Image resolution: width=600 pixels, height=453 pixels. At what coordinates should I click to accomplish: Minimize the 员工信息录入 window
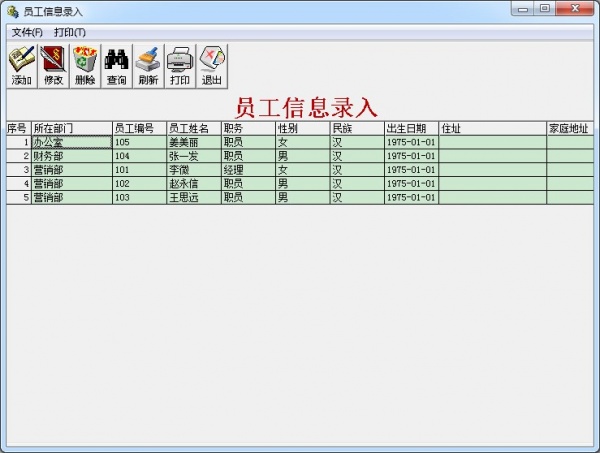[x=522, y=9]
